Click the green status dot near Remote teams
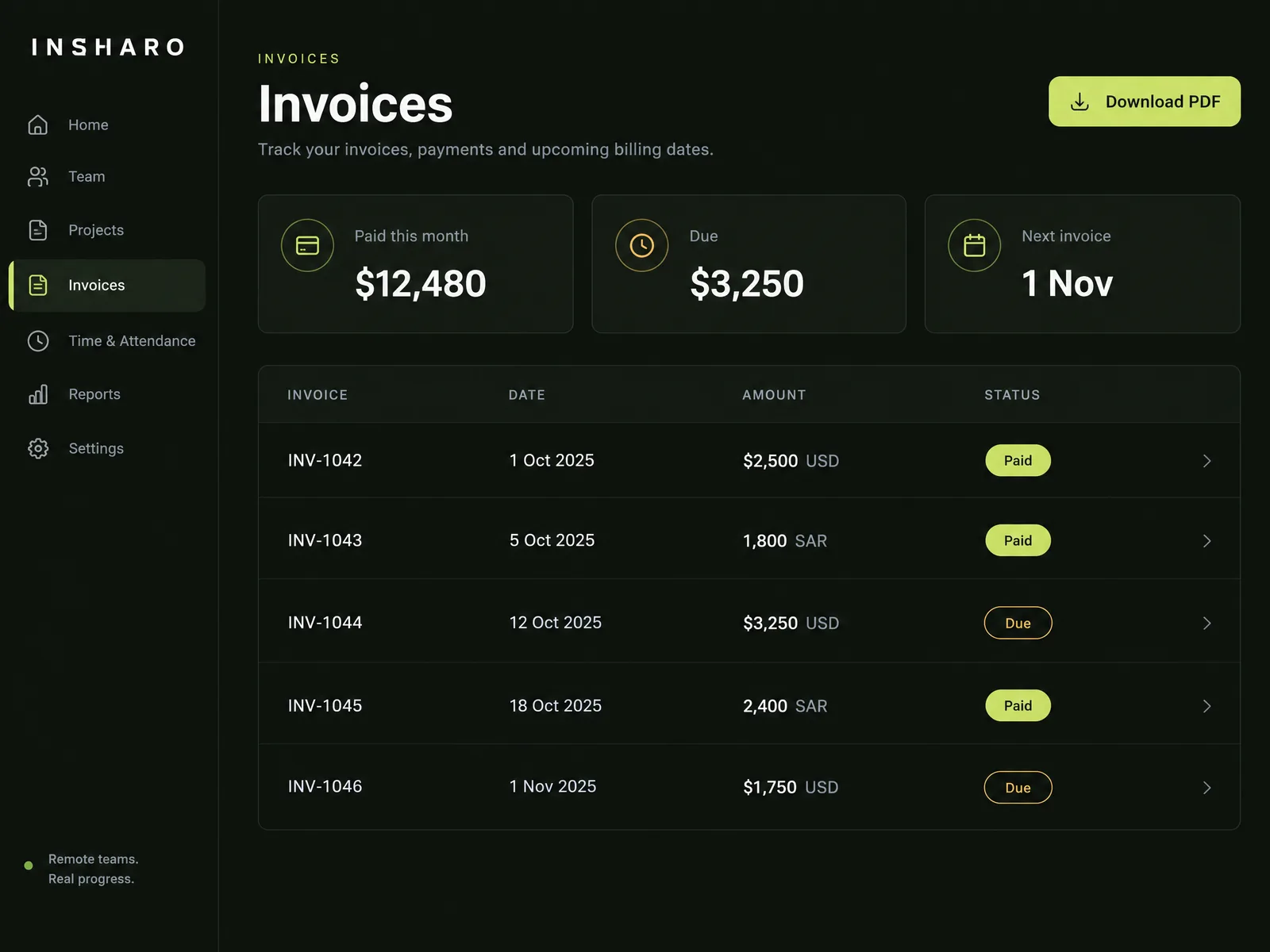This screenshot has width=1270, height=952. coord(29,866)
